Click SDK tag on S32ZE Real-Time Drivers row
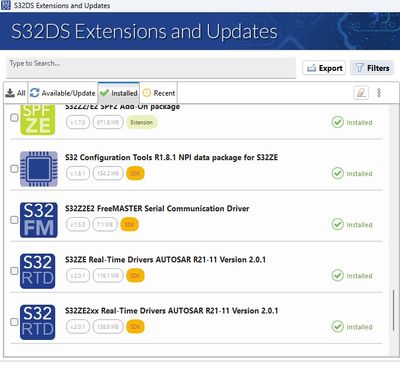This screenshot has height=385, width=400. click(x=135, y=276)
